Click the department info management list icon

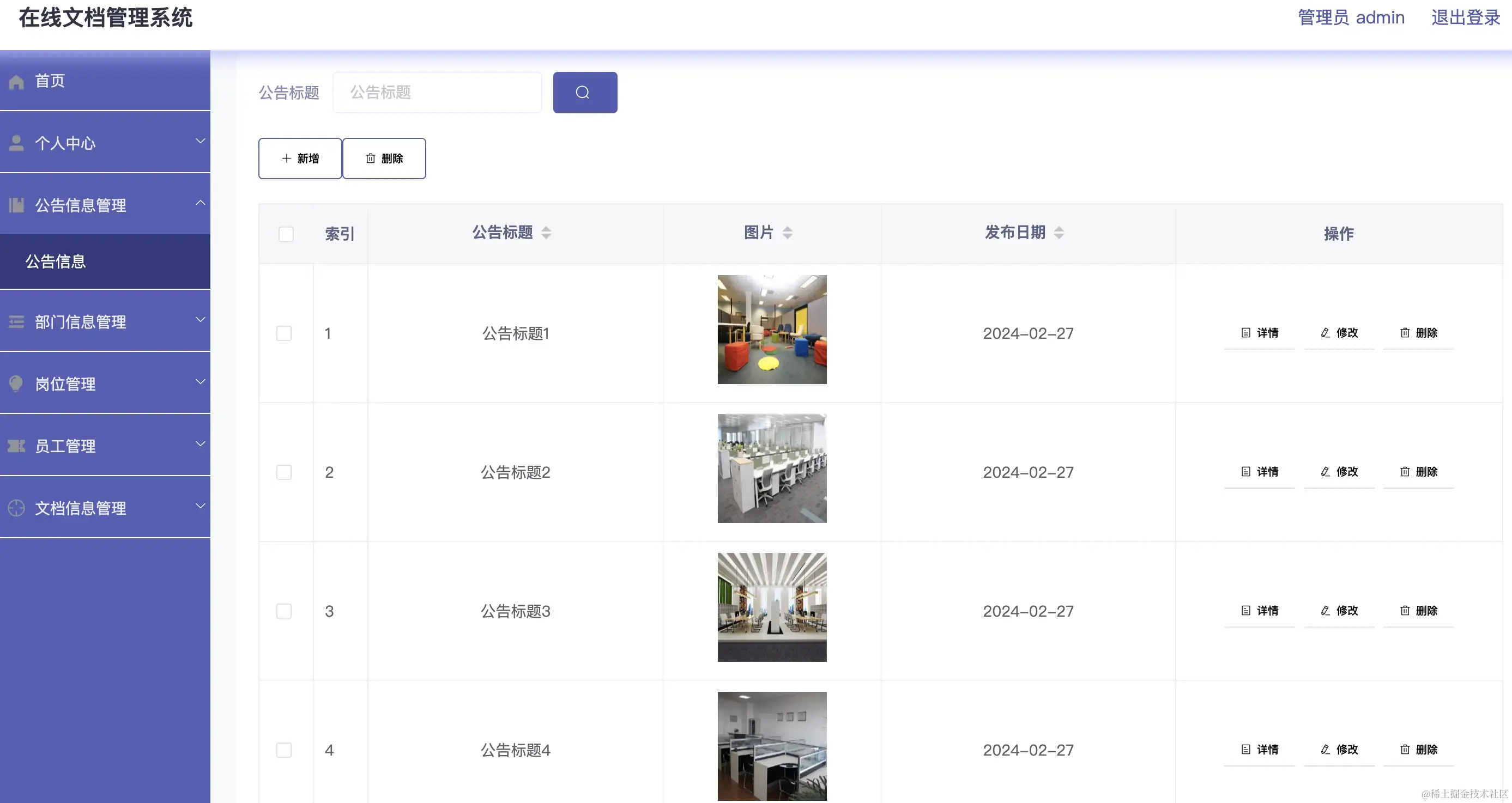(16, 321)
